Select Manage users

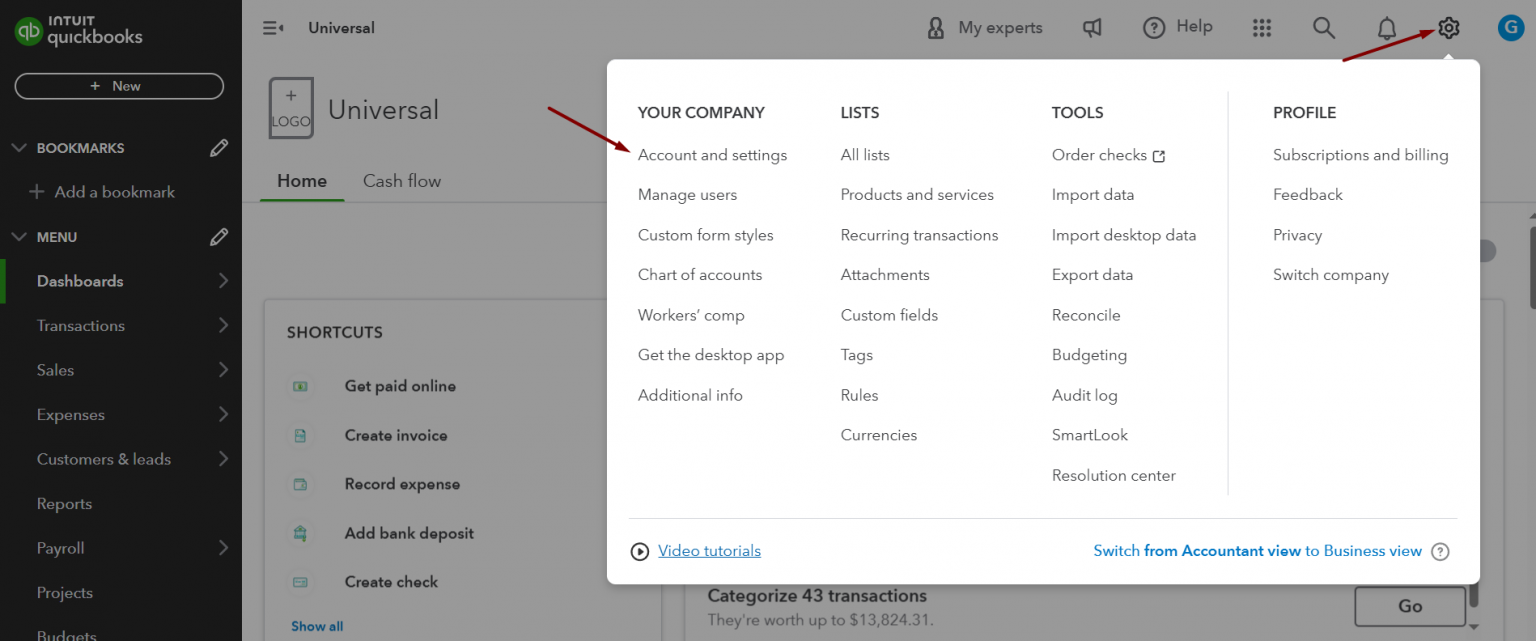(x=687, y=195)
